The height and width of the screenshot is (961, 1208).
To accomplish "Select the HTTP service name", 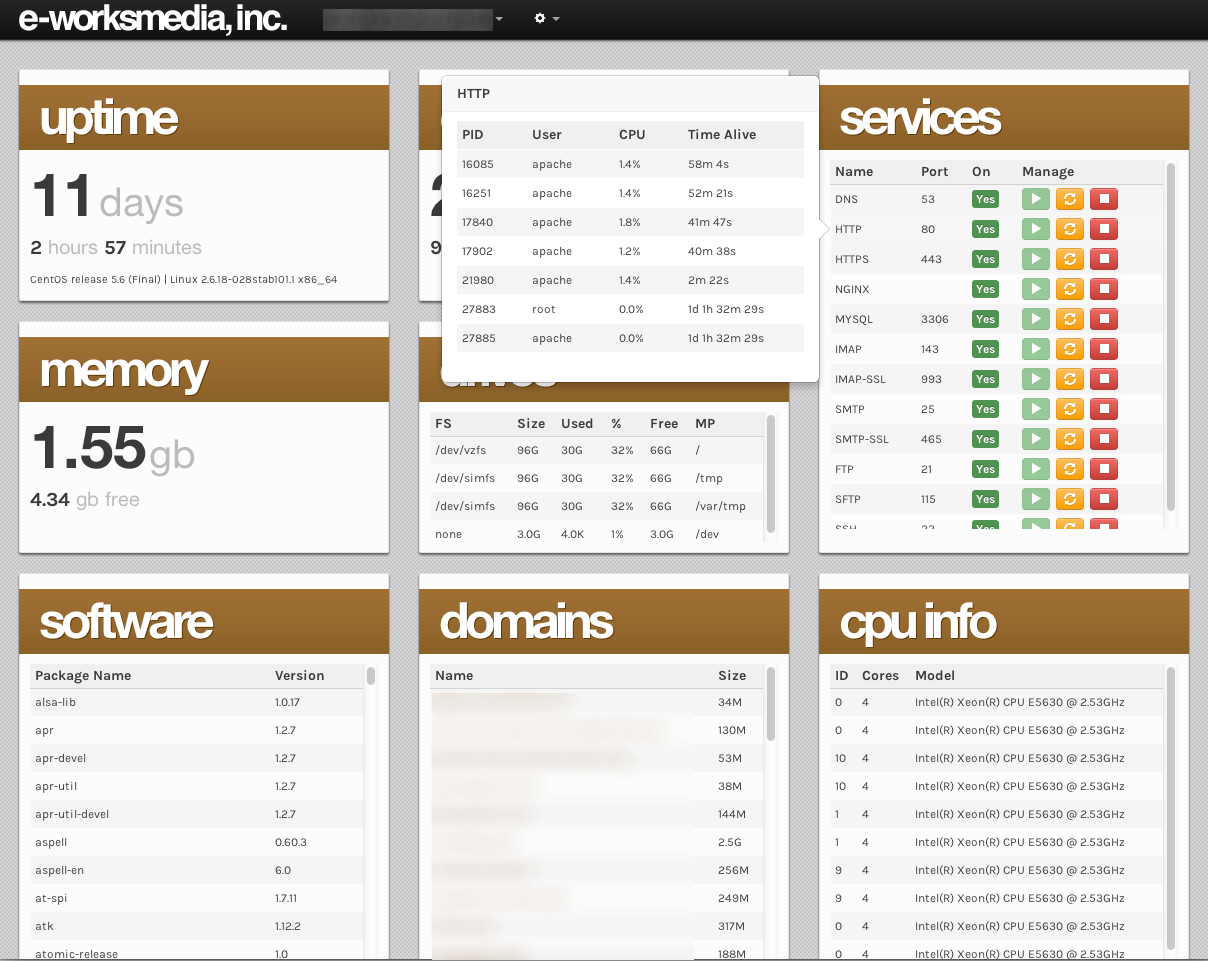I will point(848,229).
